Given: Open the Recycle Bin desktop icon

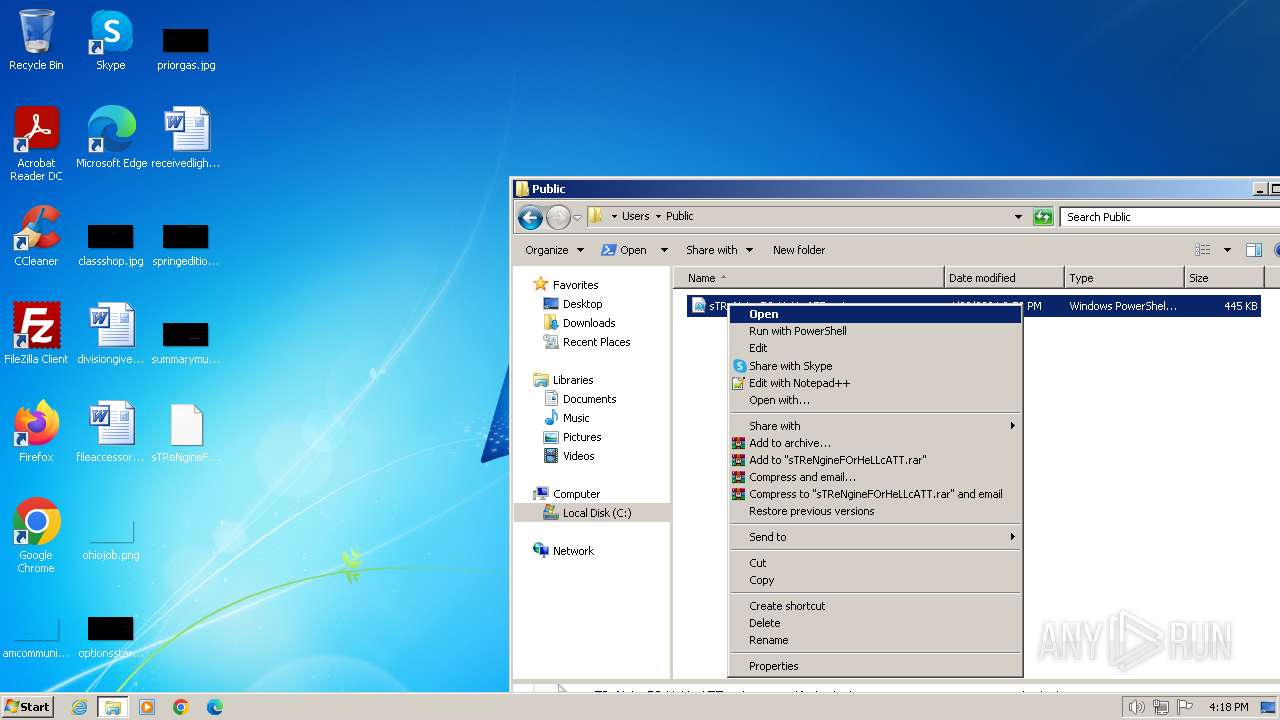Looking at the screenshot, I should tap(36, 40).
